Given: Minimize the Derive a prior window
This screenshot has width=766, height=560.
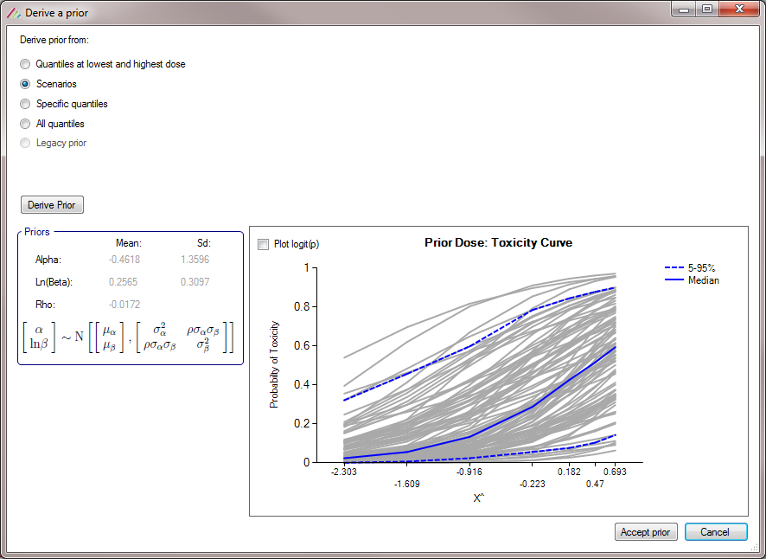Looking at the screenshot, I should 685,9.
